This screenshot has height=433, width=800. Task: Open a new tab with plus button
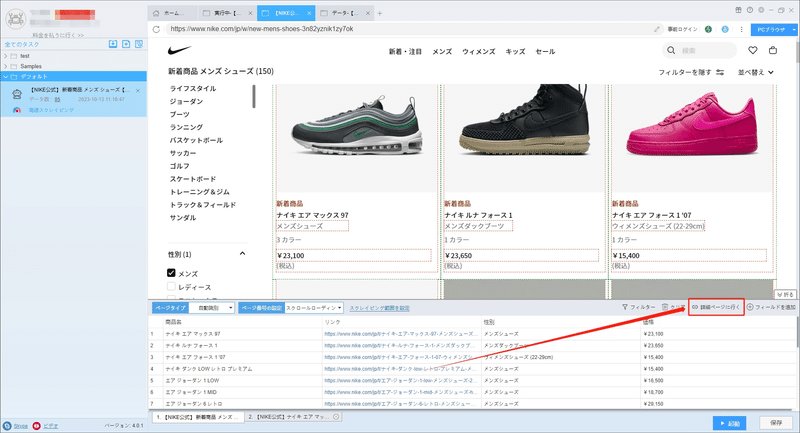tap(380, 13)
